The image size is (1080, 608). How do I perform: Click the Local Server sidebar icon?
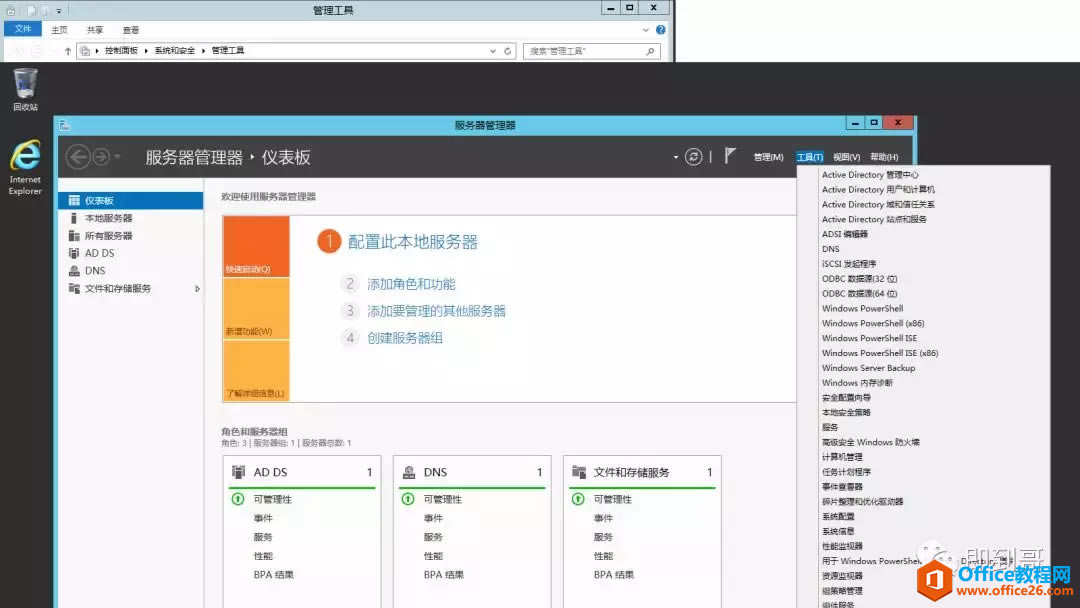(x=74, y=218)
